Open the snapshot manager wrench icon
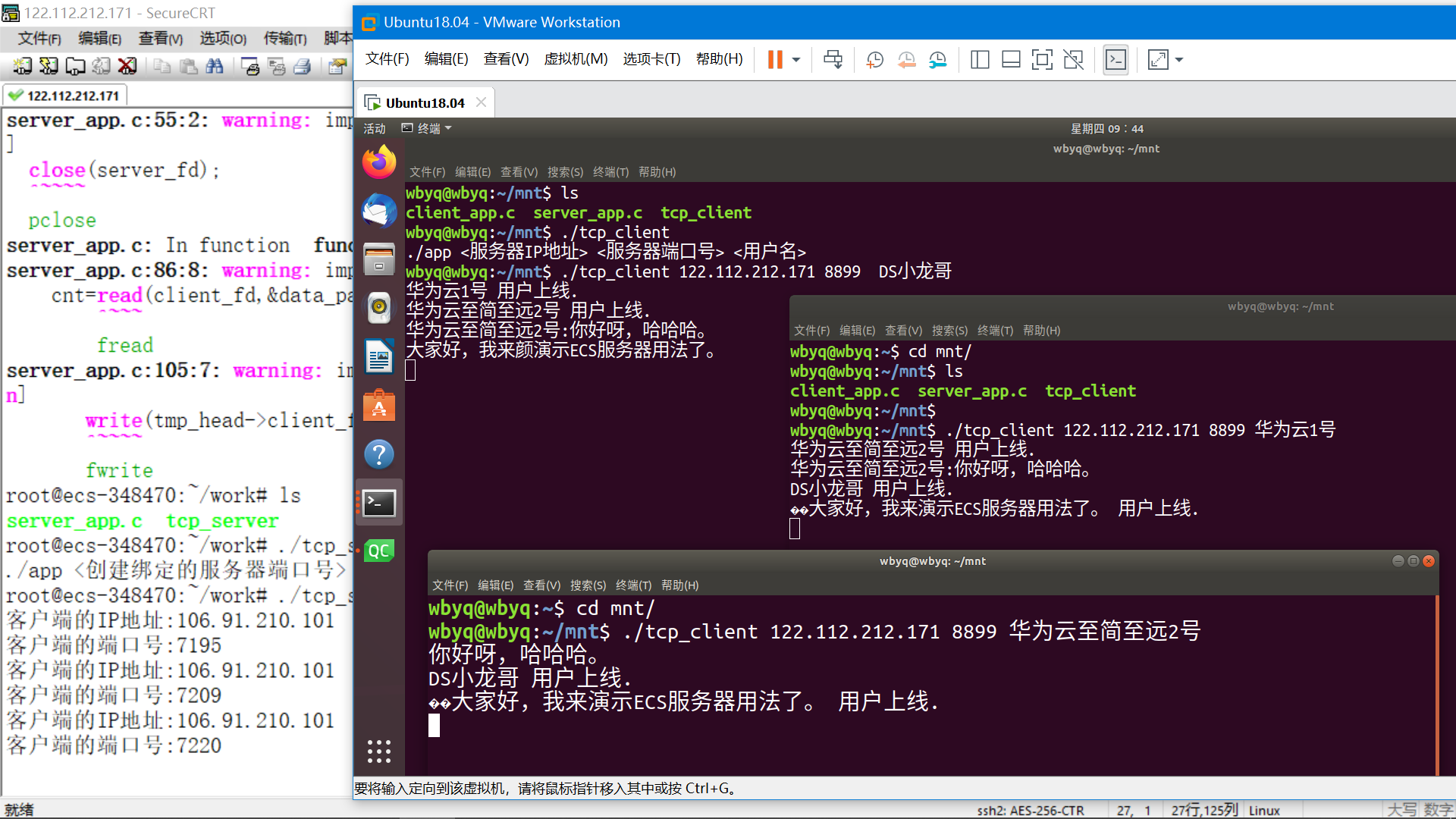Image resolution: width=1456 pixels, height=819 pixels. 938,60
